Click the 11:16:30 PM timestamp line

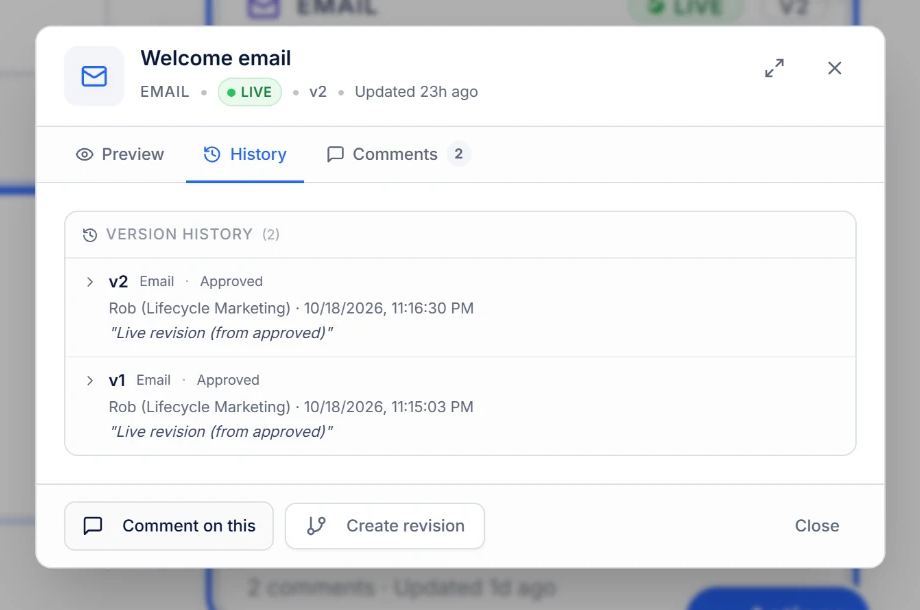point(291,309)
